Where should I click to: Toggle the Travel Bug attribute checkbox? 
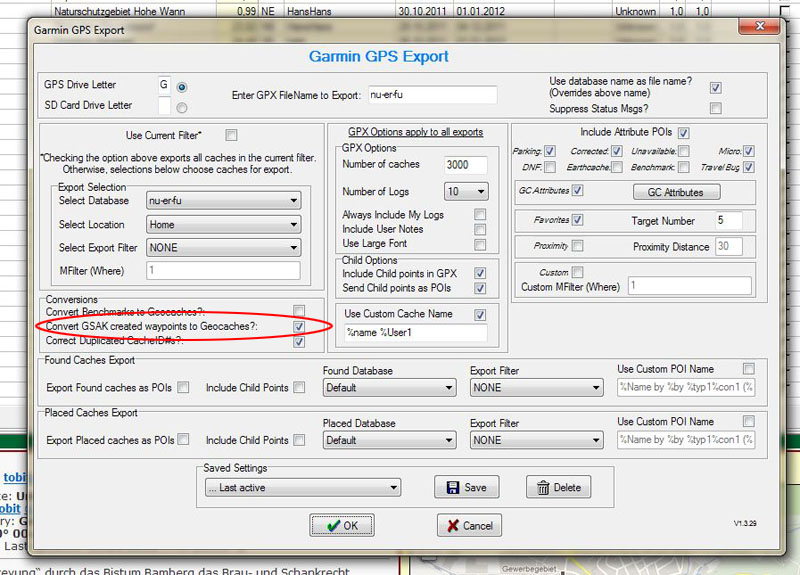click(x=748, y=167)
